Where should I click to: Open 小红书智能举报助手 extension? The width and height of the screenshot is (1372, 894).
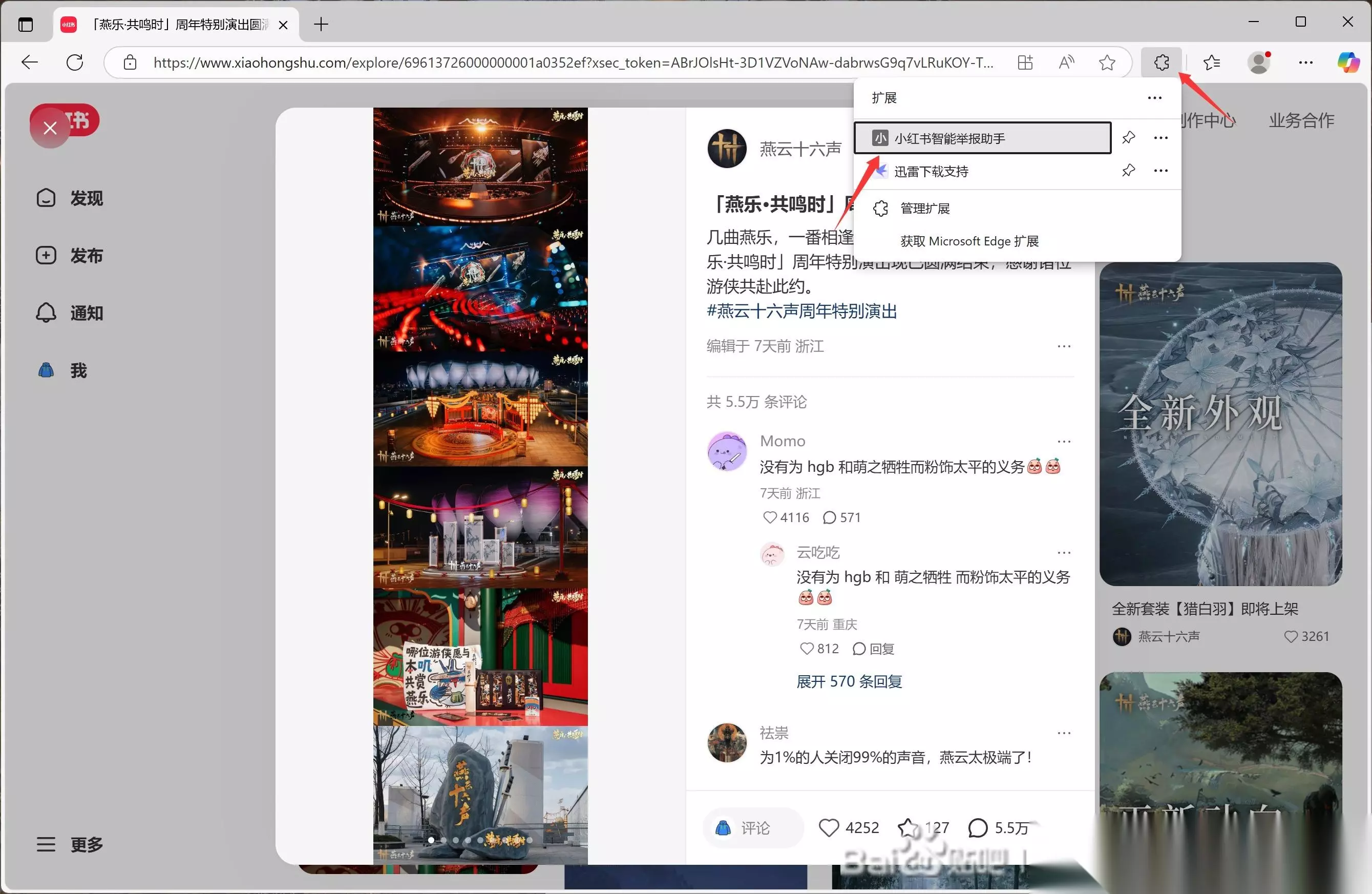click(982, 138)
